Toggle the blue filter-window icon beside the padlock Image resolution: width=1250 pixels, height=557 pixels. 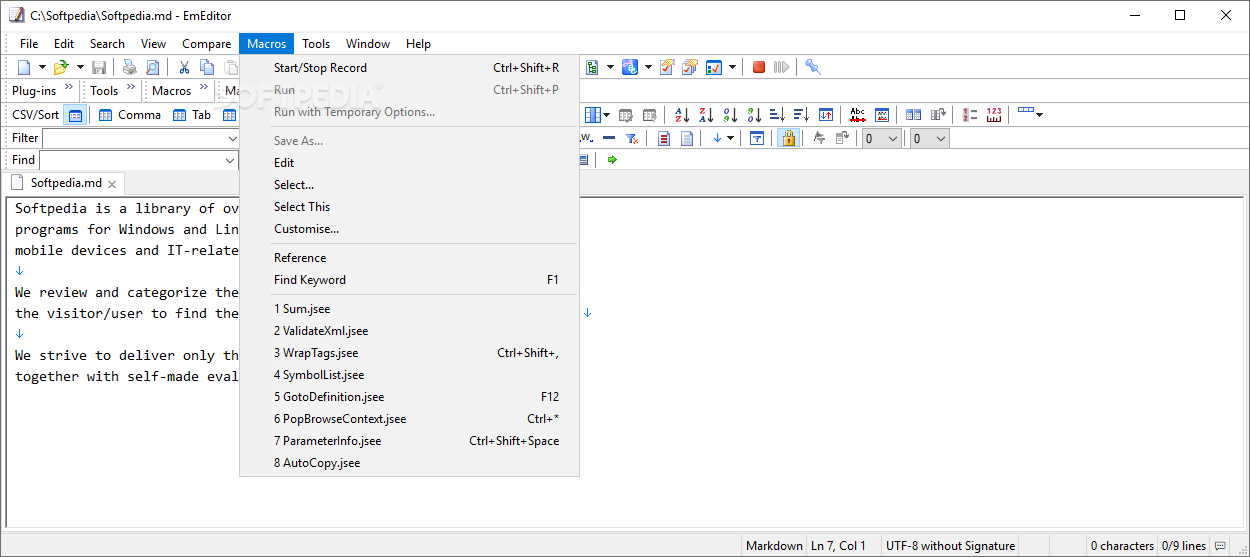757,138
